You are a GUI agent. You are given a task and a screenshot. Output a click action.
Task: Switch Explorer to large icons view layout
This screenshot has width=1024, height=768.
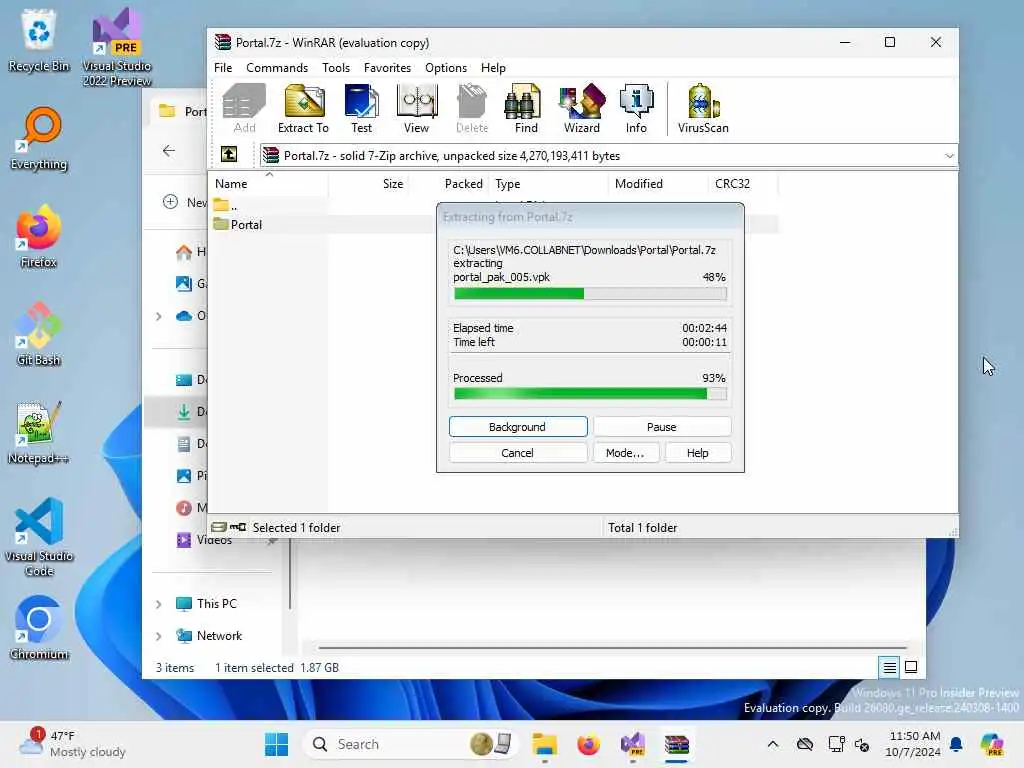point(911,667)
